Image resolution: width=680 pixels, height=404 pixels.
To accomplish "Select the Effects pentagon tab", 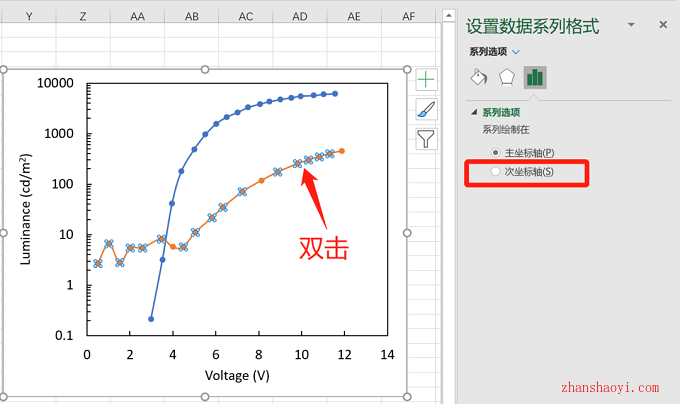I will [x=507, y=78].
